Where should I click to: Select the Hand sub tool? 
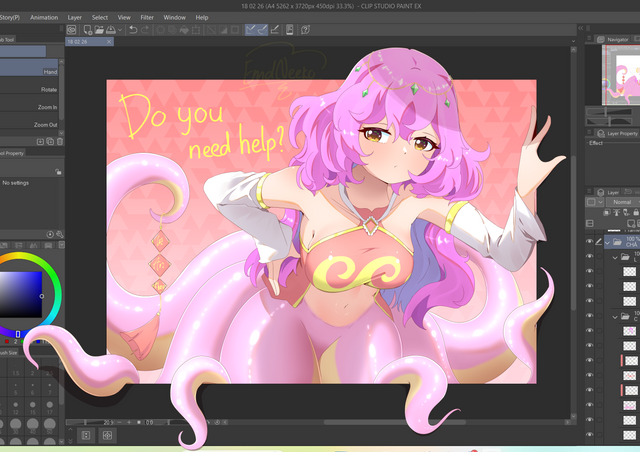point(29,67)
